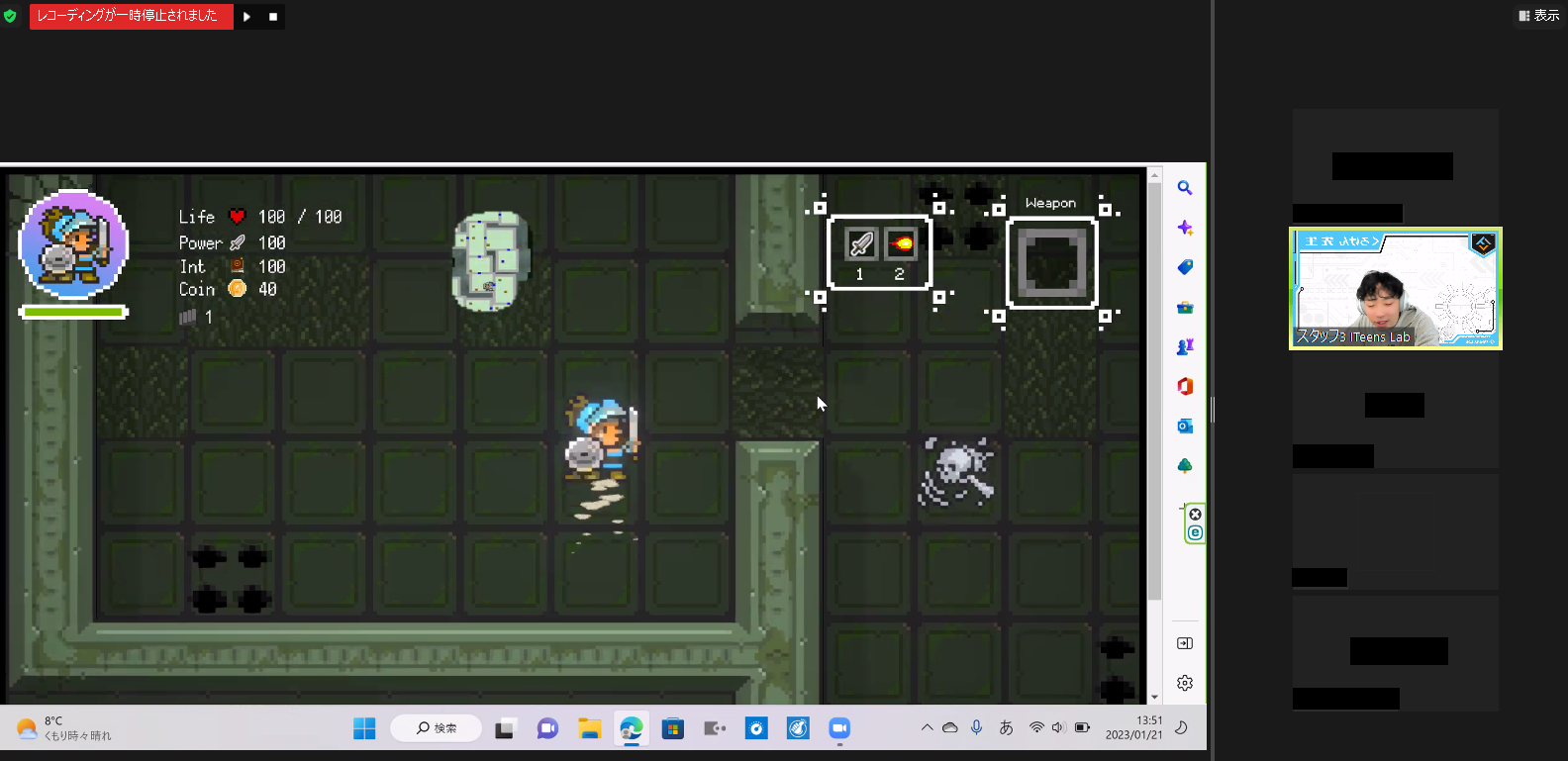1568x761 pixels.
Task: Click the empty Weapon equip slot
Action: (1052, 263)
